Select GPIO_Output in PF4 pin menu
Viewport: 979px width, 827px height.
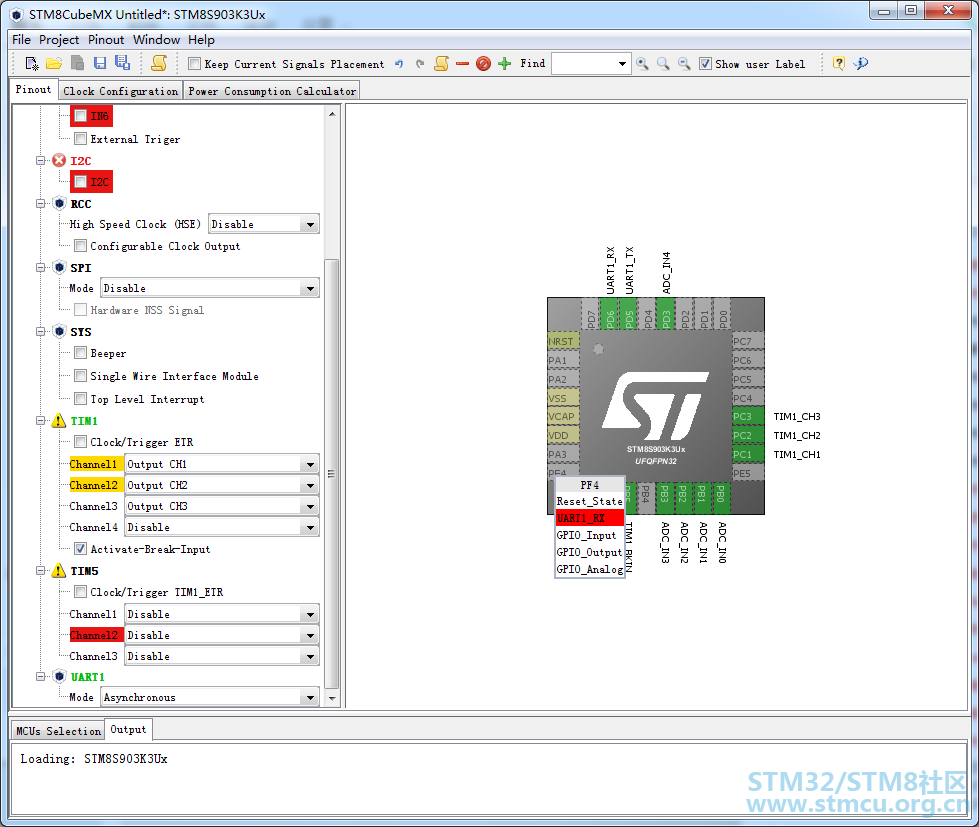click(x=589, y=552)
